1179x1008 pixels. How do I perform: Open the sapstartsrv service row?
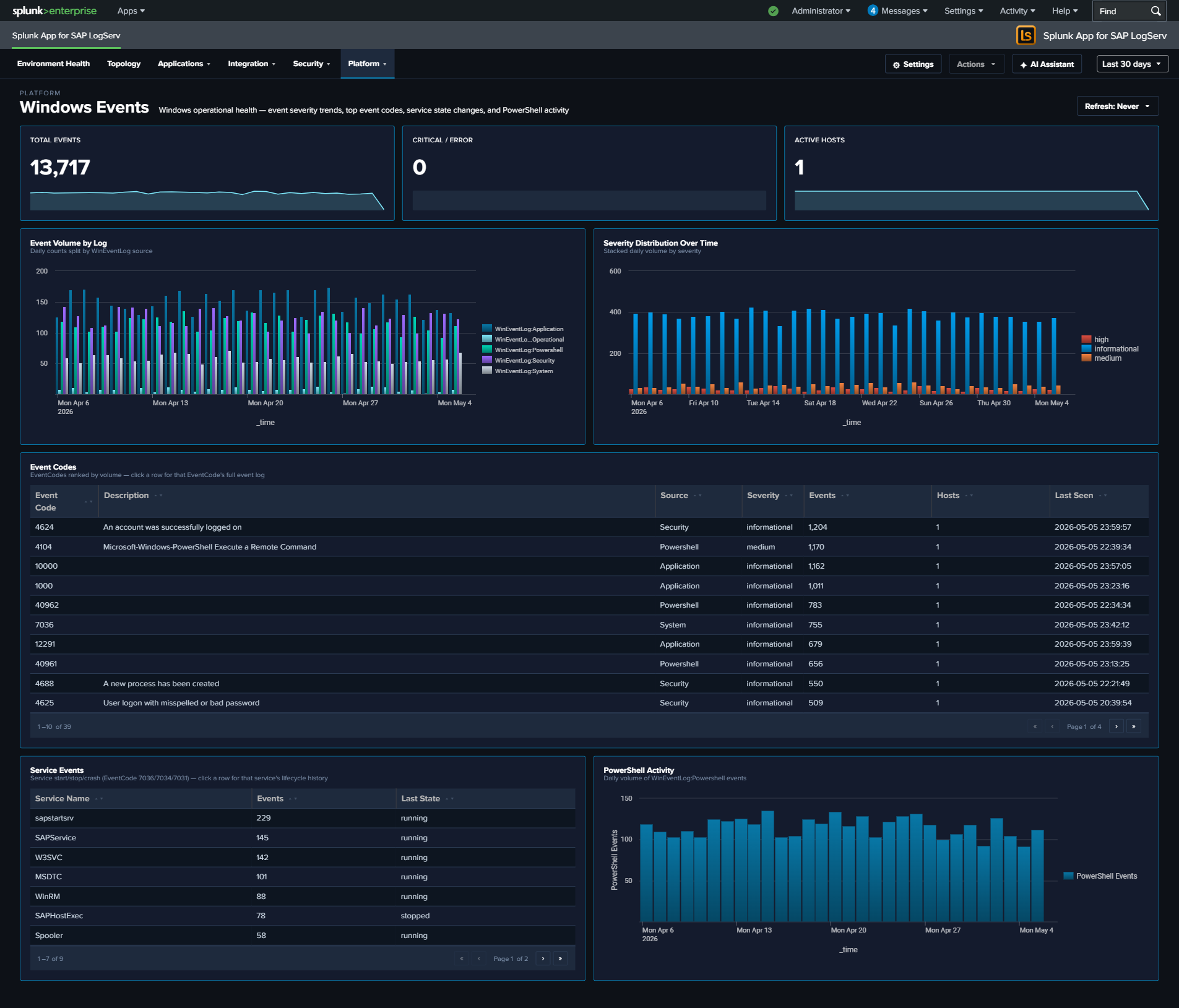click(303, 818)
